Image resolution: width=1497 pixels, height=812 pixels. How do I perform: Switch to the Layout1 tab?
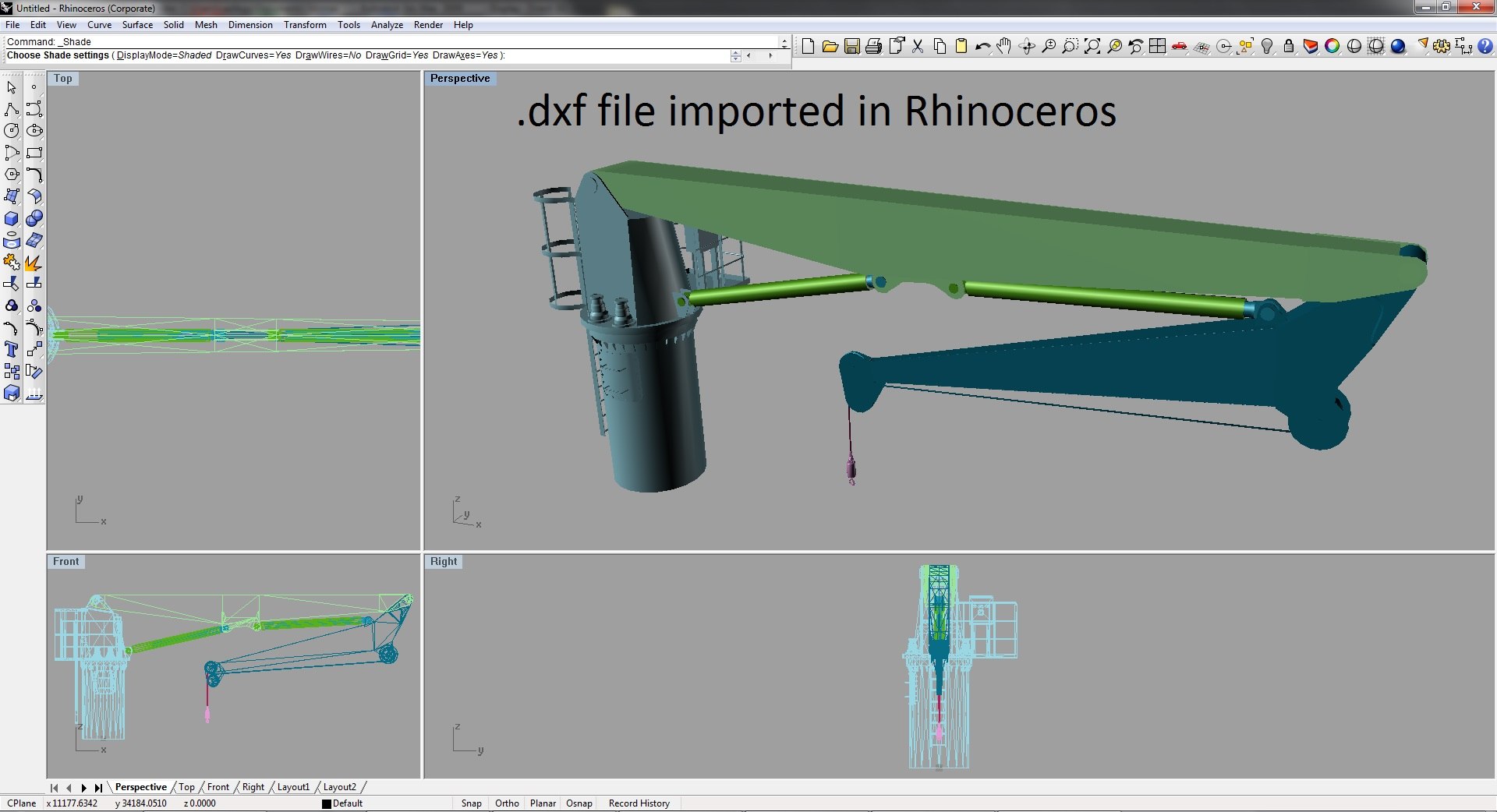pos(293,787)
